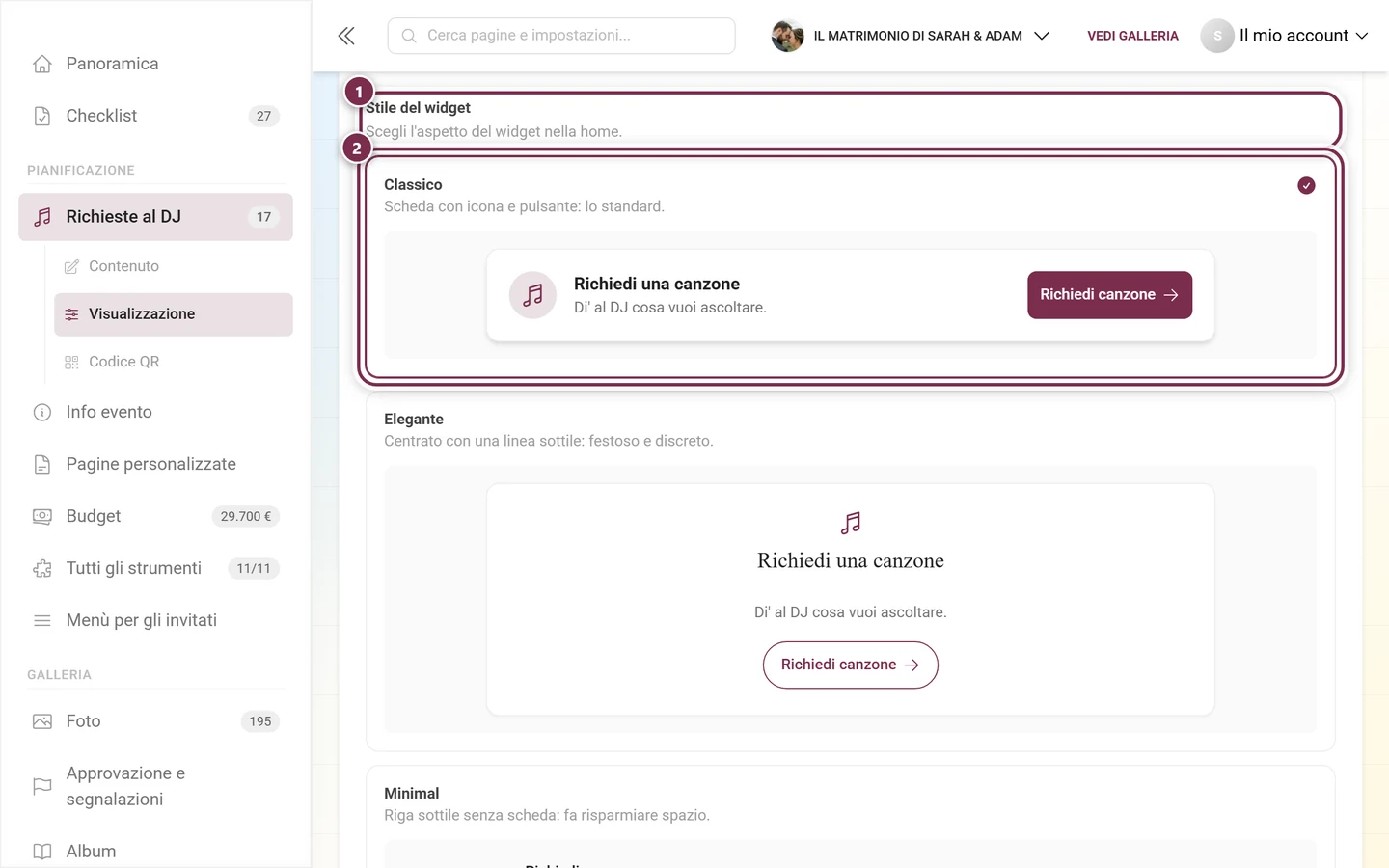Collapse the Richieste al DJ section
The width and height of the screenshot is (1389, 868).
(155, 217)
